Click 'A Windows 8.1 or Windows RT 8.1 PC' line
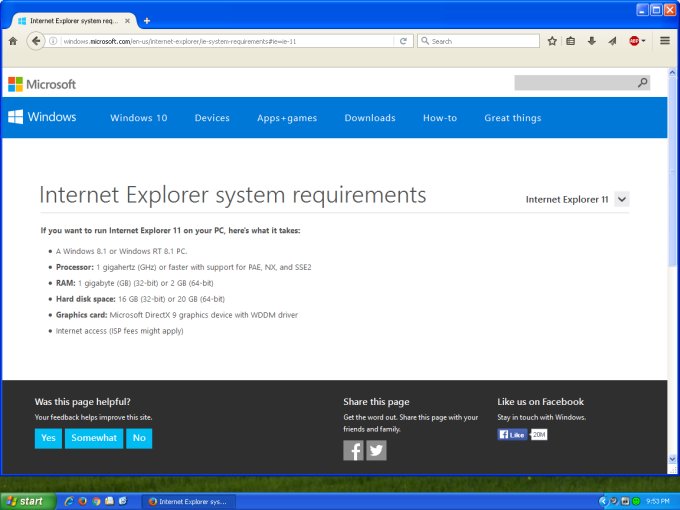This screenshot has width=680, height=510. pyautogui.click(x=121, y=251)
